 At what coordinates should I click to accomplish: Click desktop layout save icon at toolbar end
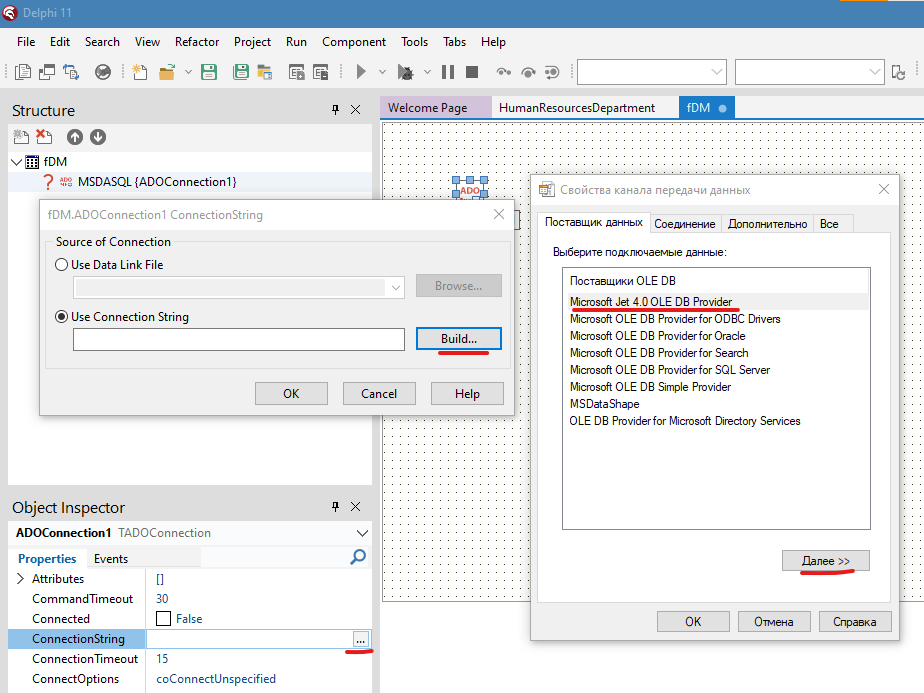[898, 72]
